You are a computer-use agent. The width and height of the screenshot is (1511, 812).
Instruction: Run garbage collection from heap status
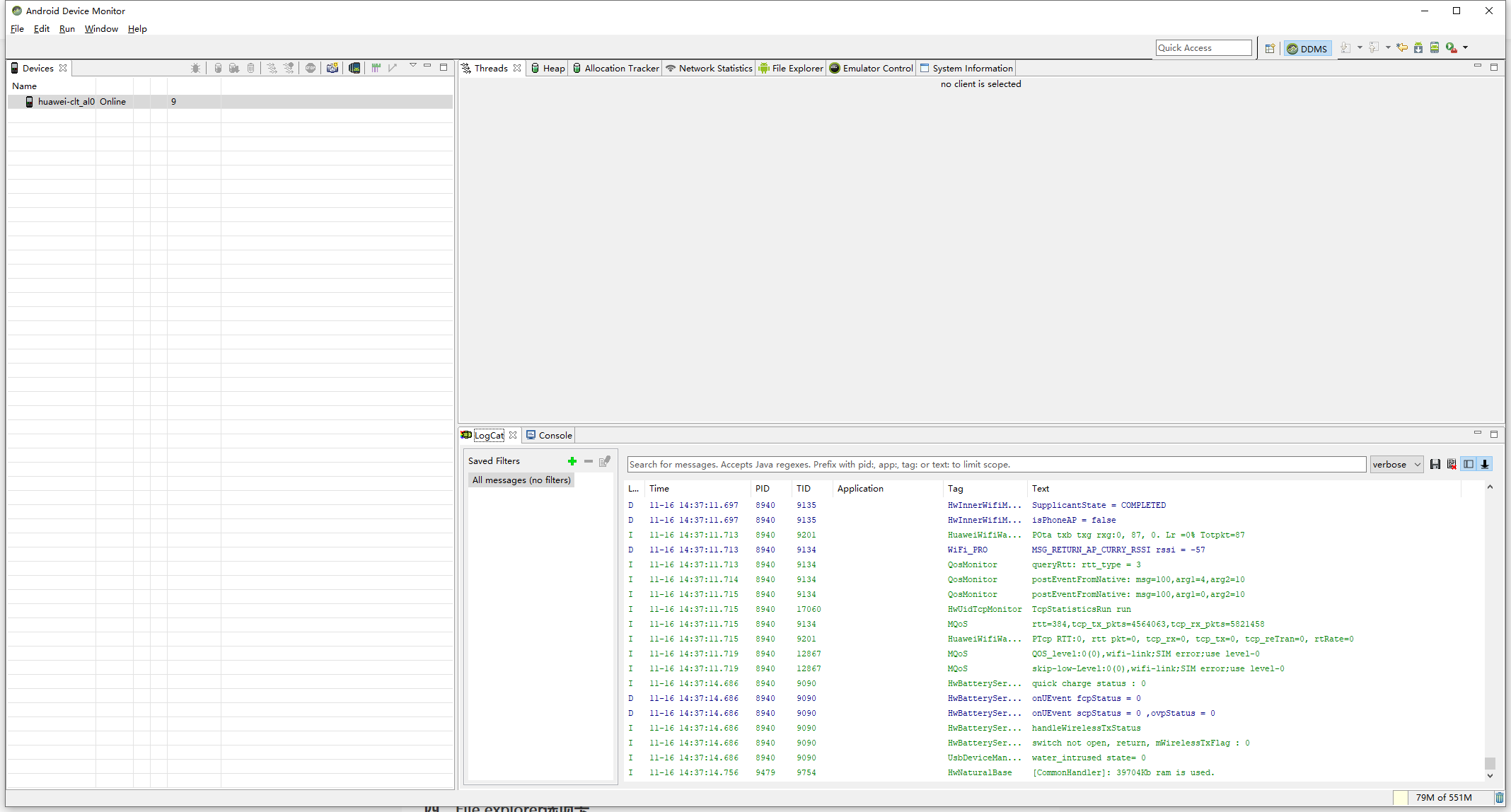(1499, 798)
